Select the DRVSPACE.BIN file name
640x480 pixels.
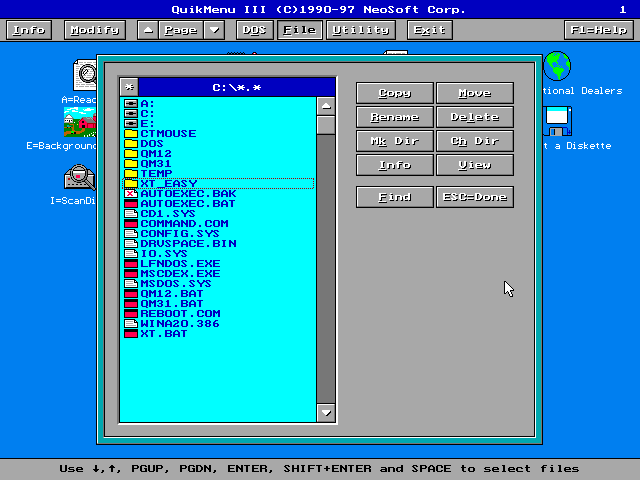(189, 244)
